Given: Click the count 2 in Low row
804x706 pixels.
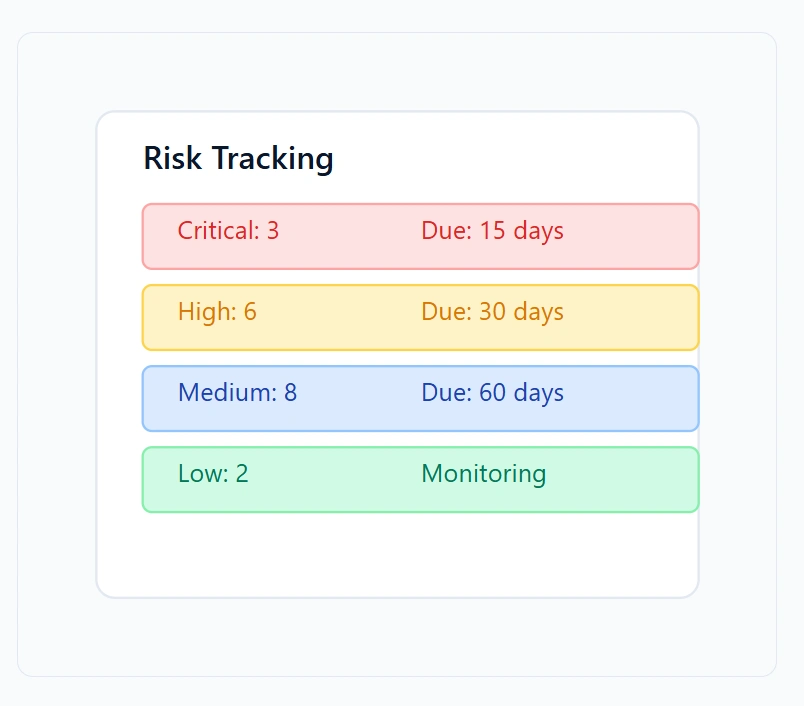Looking at the screenshot, I should (242, 474).
